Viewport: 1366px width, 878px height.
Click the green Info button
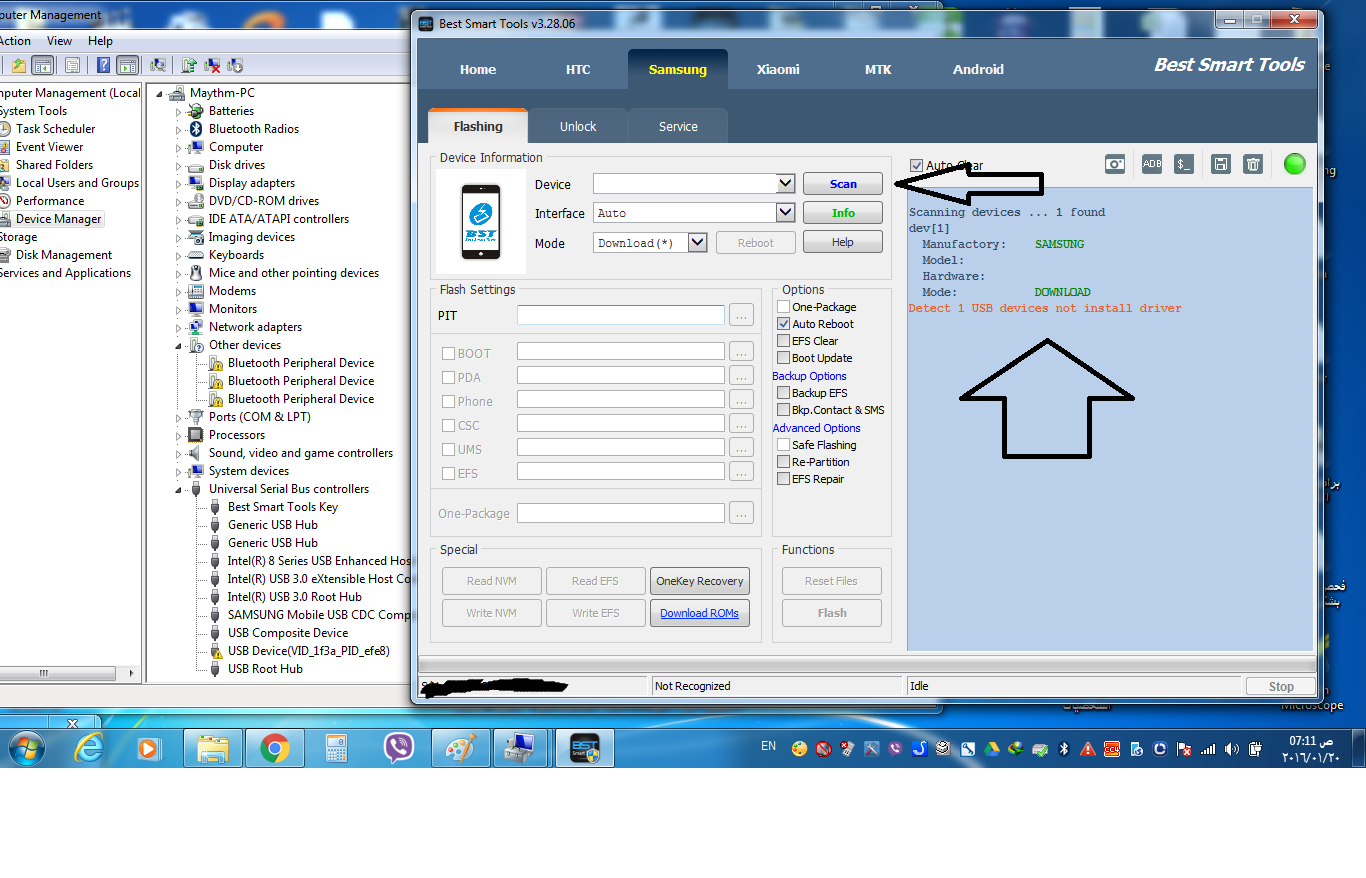click(843, 213)
